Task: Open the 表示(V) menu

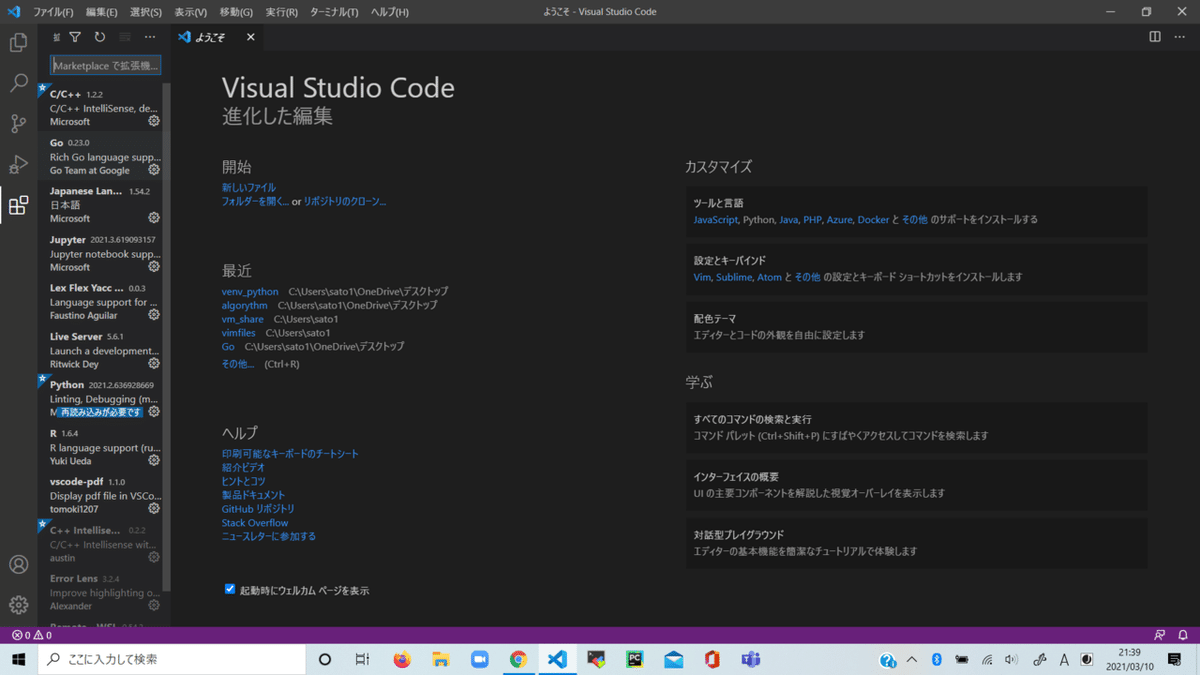Action: click(190, 12)
